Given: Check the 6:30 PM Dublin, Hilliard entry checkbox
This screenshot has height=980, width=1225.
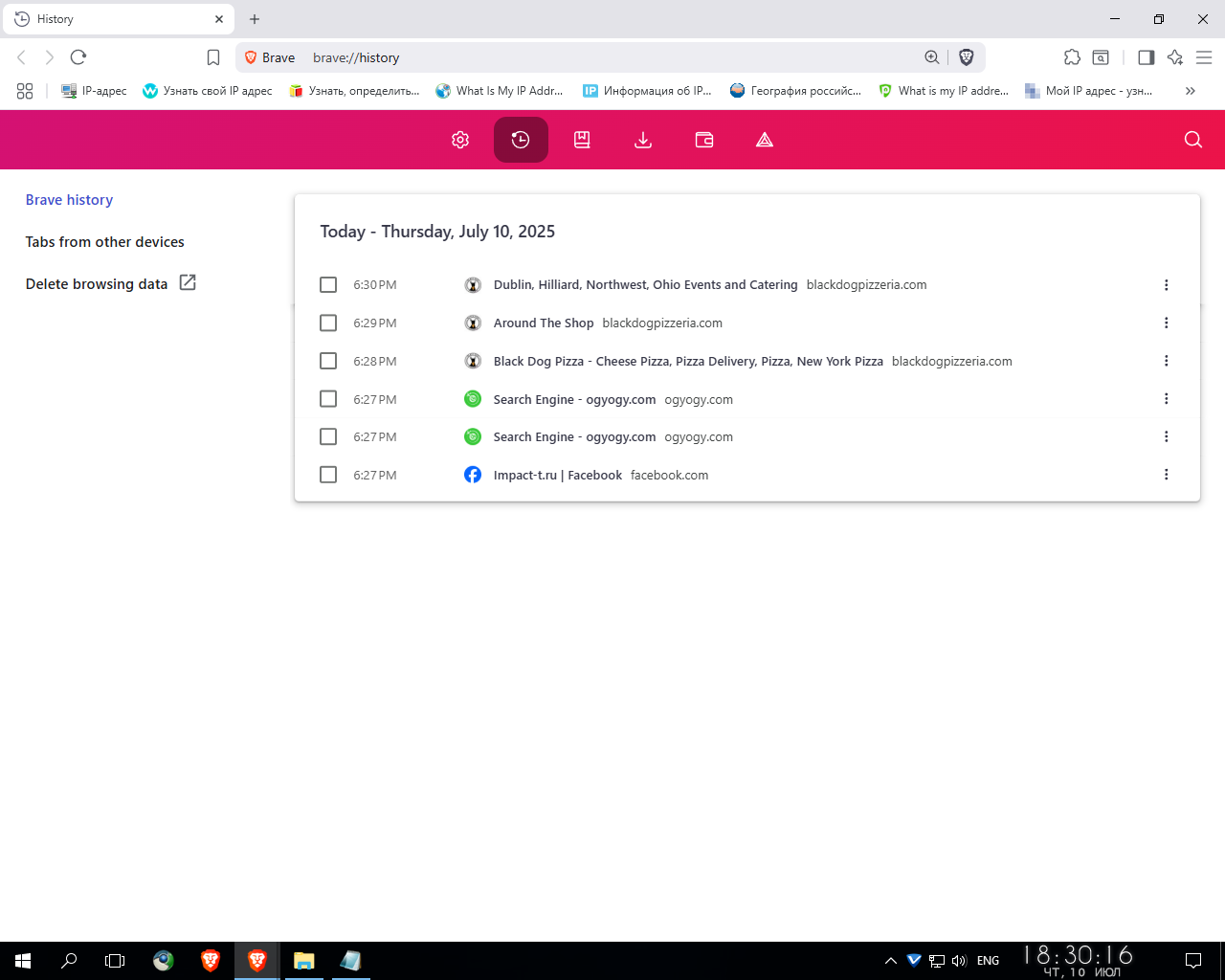Looking at the screenshot, I should click(328, 285).
